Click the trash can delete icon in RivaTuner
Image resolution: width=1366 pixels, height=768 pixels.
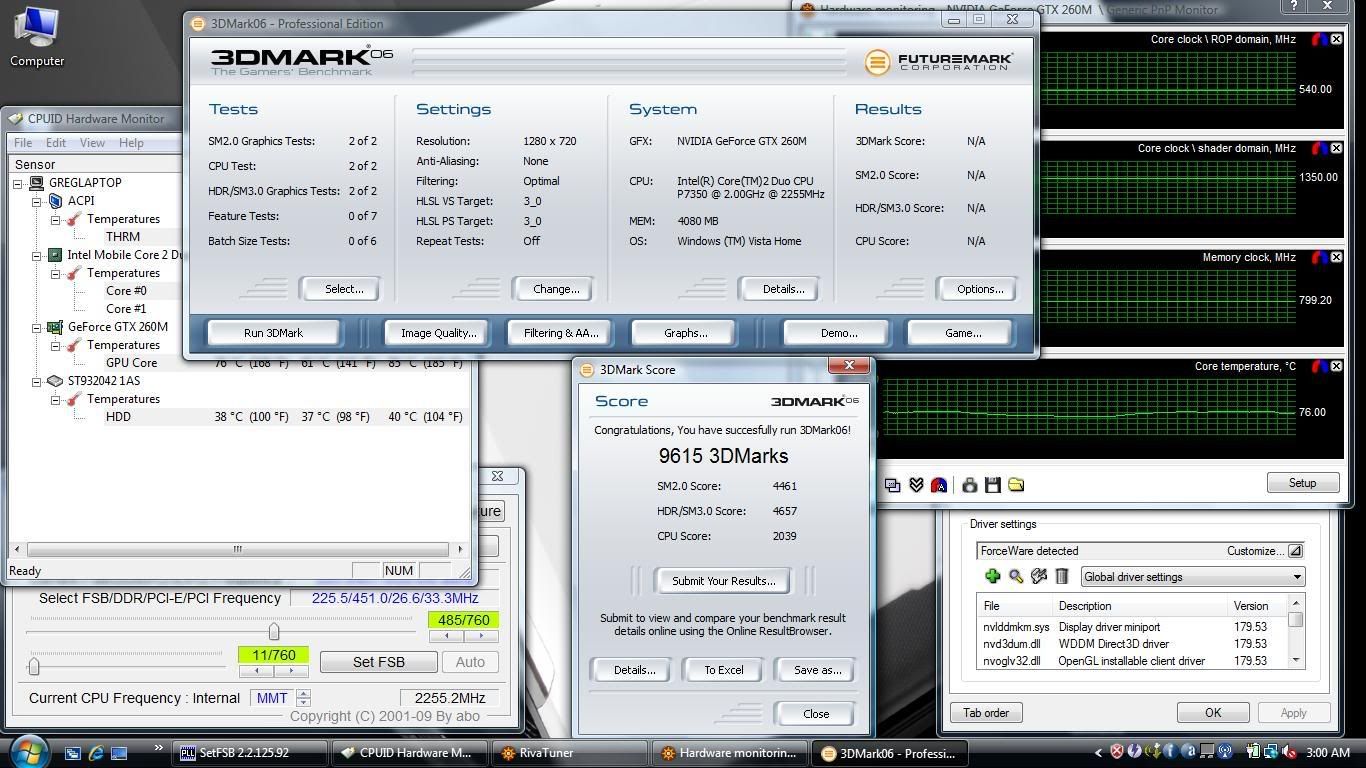coord(1062,576)
